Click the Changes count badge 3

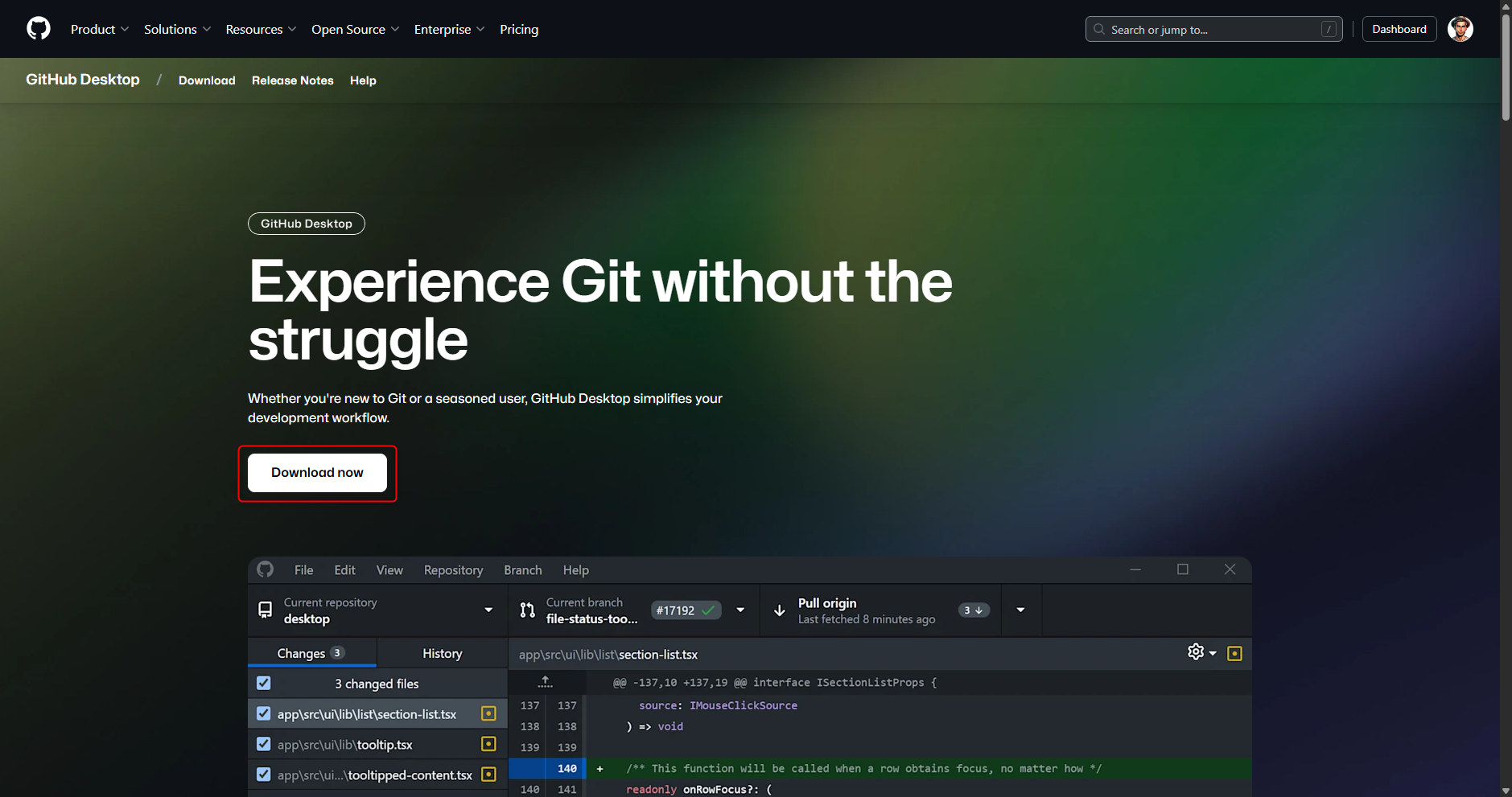[x=337, y=653]
